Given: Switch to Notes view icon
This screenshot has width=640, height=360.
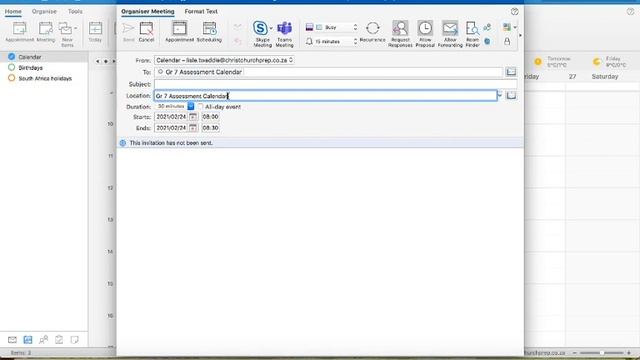Looking at the screenshot, I should (74, 340).
